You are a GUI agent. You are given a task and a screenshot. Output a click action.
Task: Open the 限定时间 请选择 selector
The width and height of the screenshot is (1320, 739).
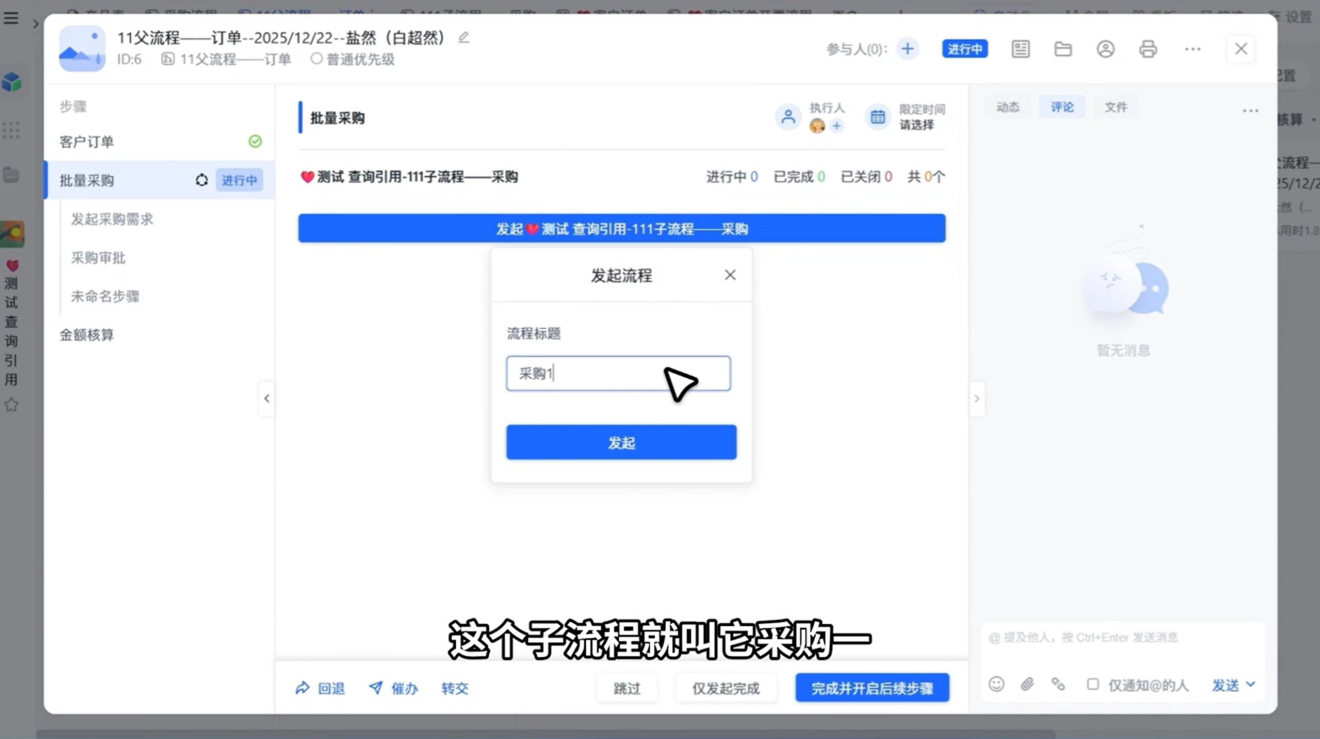point(917,125)
